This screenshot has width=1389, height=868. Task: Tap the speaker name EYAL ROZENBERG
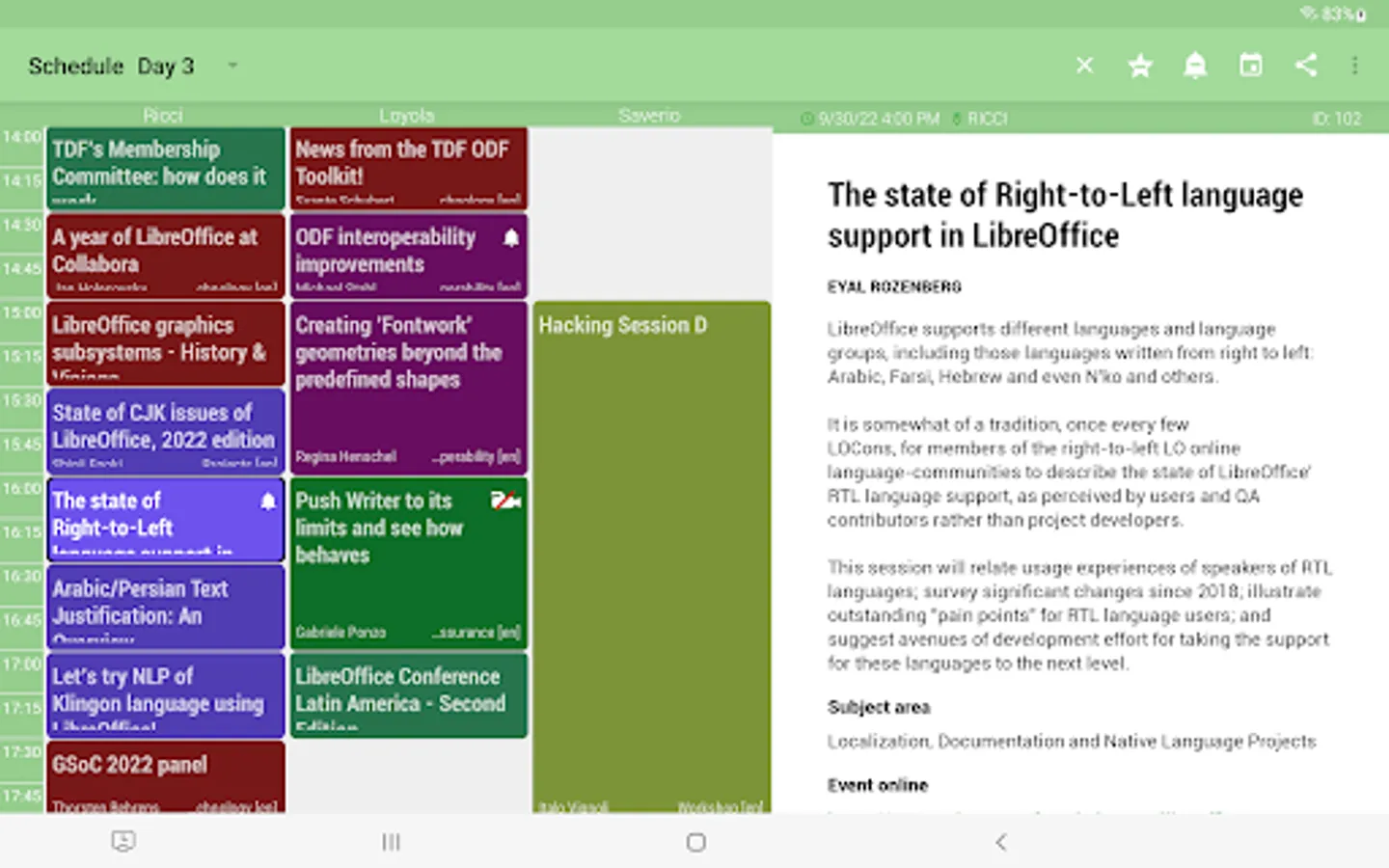coord(894,286)
